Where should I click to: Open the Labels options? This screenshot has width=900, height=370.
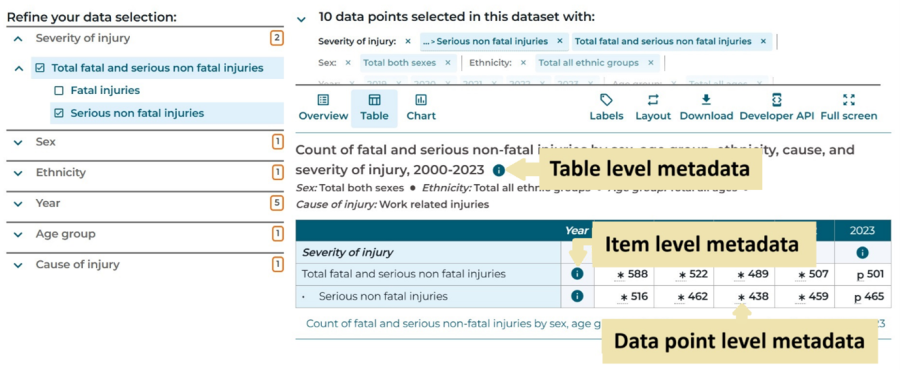(x=606, y=108)
